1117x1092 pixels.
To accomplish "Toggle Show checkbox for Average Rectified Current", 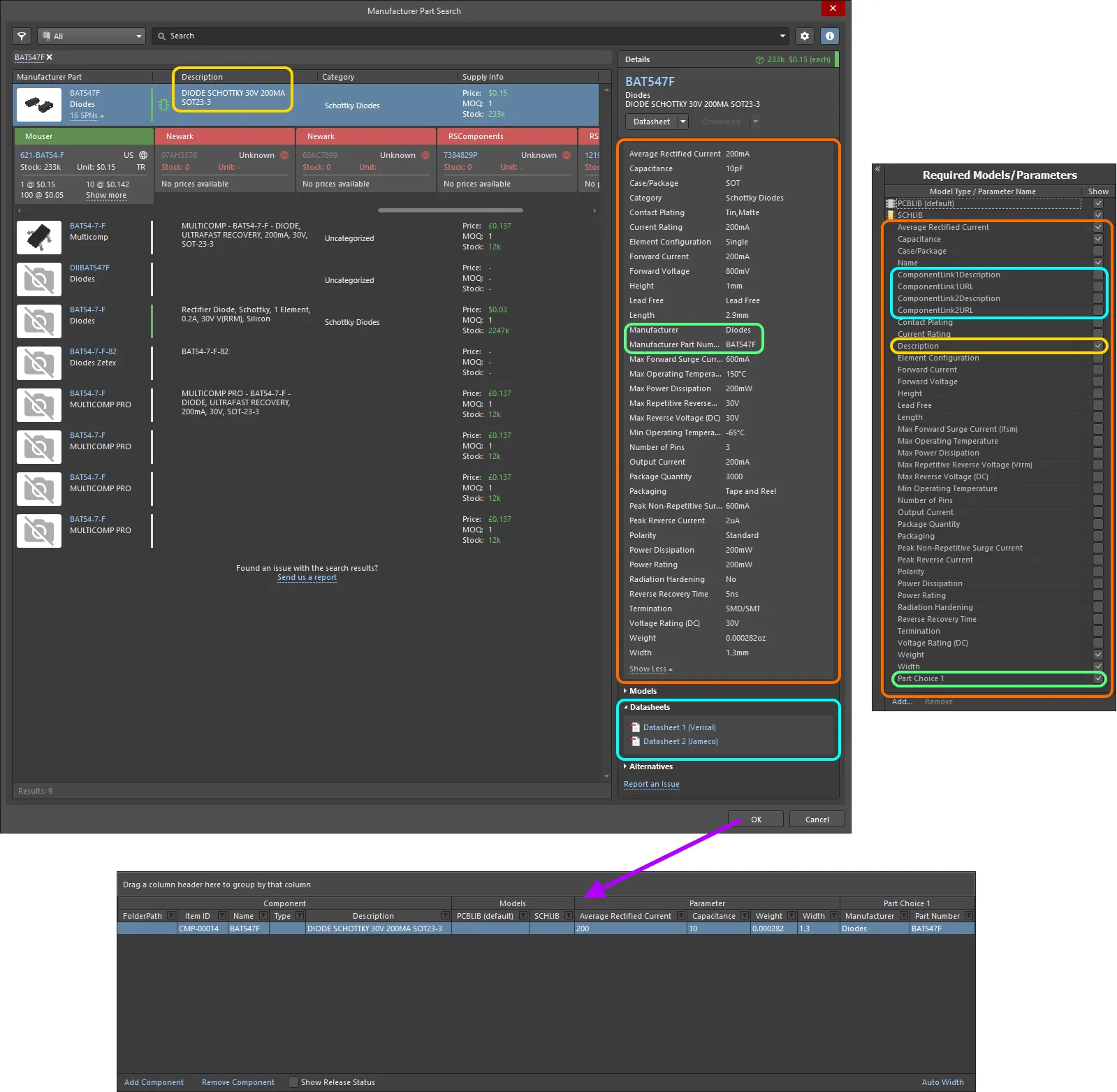I will [x=1098, y=227].
